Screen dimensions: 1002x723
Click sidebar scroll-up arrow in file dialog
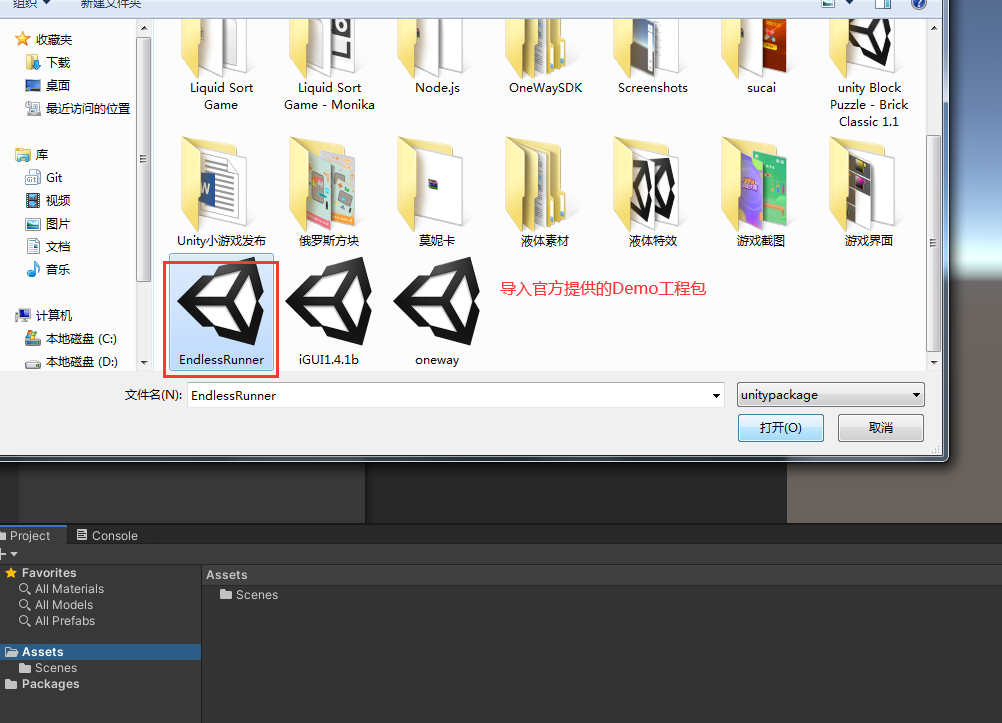(144, 28)
